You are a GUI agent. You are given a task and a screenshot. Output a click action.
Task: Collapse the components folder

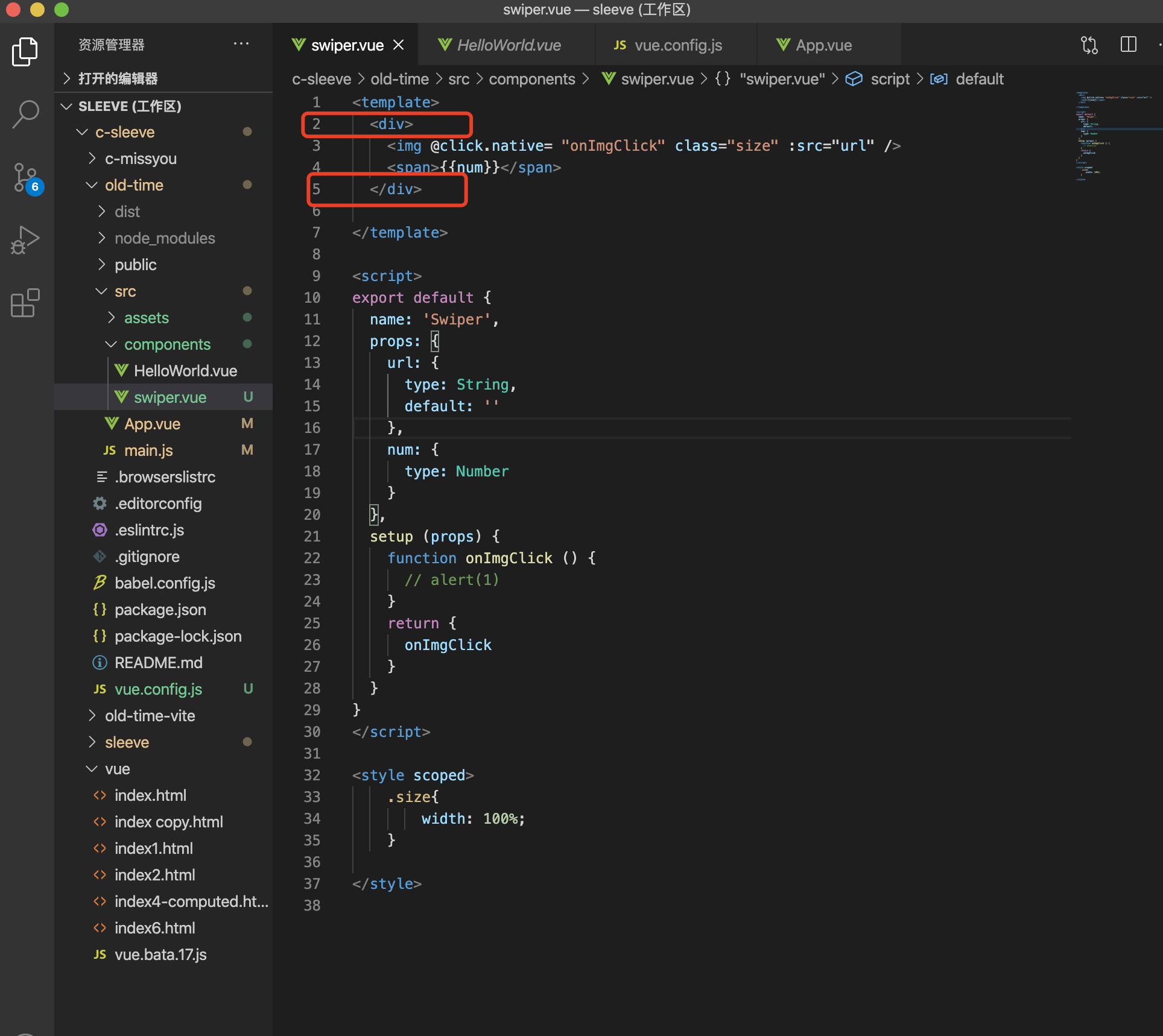pyautogui.click(x=110, y=344)
